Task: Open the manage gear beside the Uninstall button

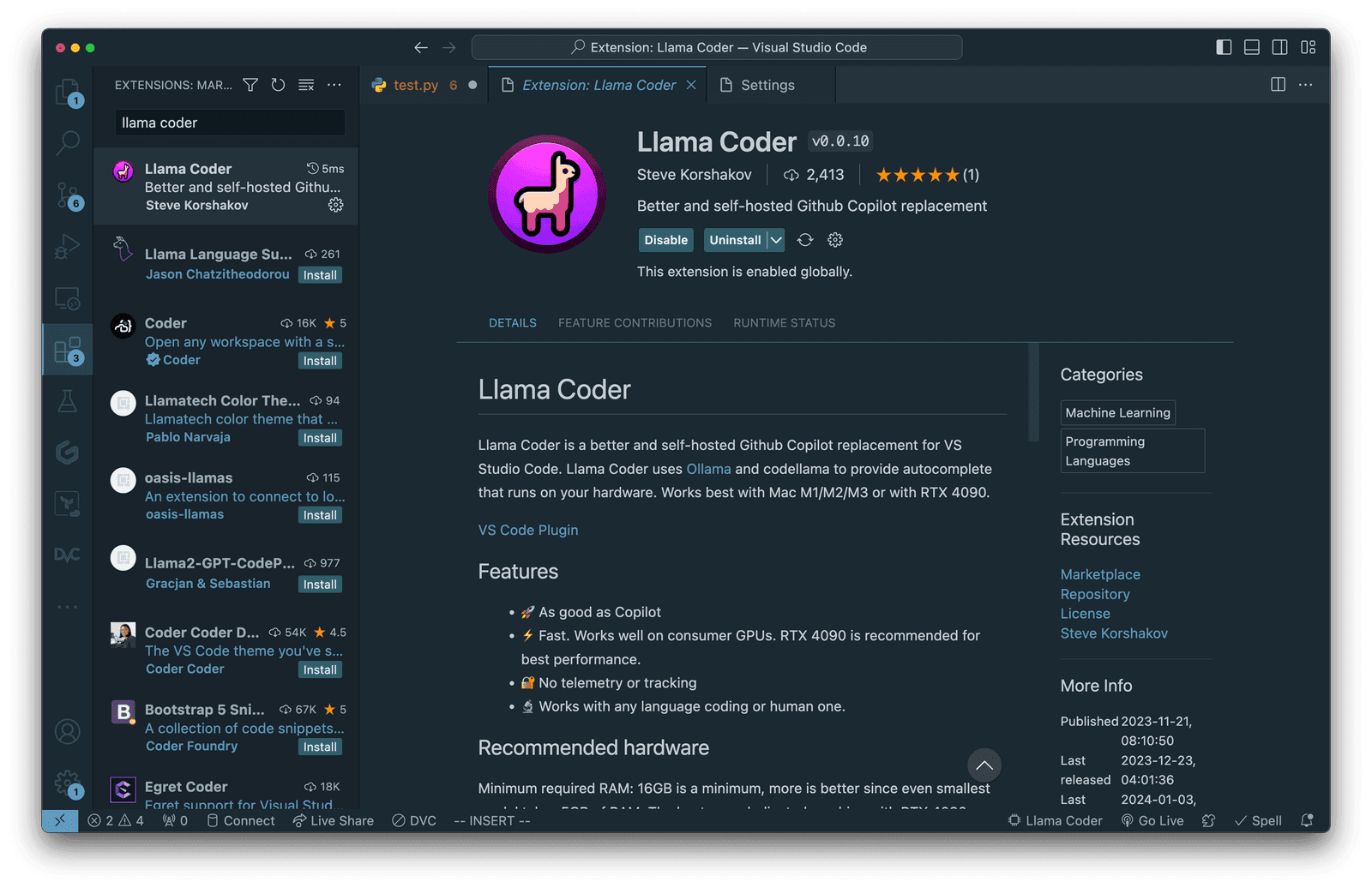Action: pyautogui.click(x=835, y=240)
